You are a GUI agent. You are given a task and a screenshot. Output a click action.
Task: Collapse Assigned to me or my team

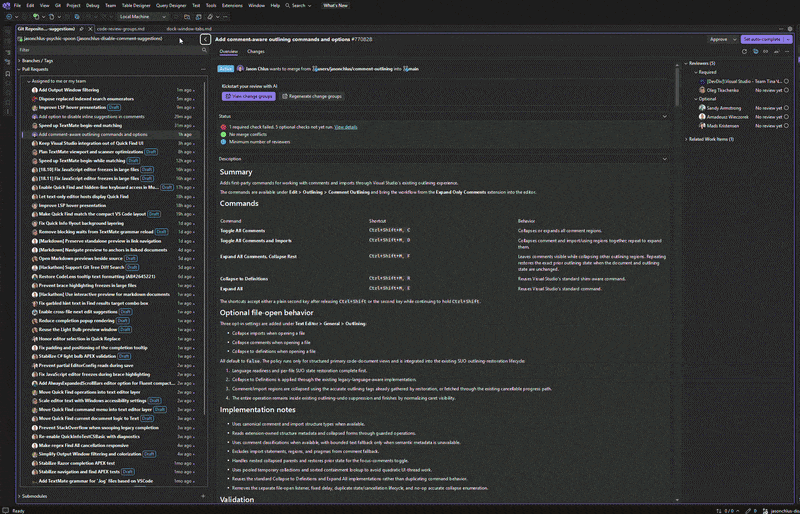click(29, 81)
